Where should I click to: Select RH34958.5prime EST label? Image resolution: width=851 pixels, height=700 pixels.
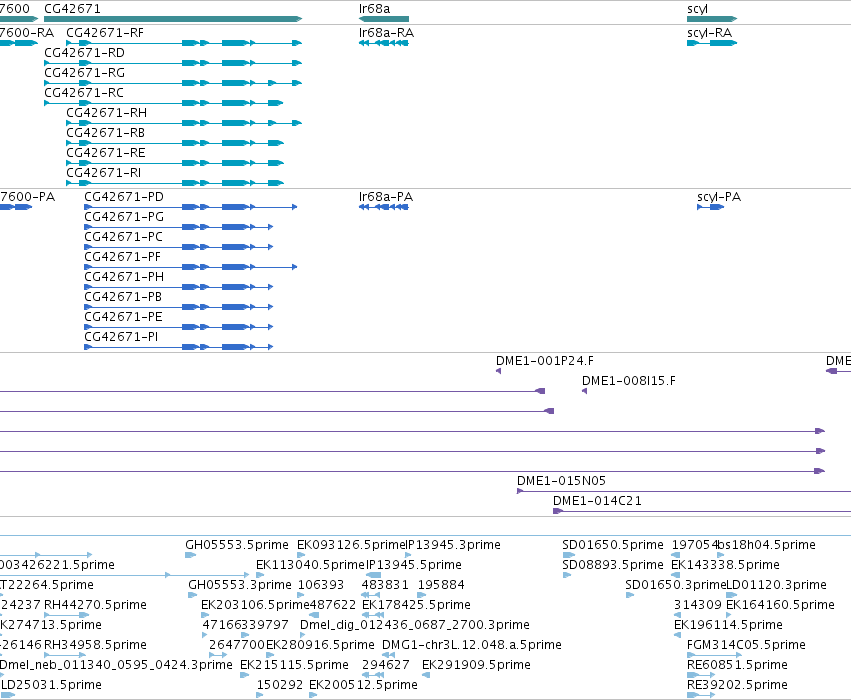[96, 645]
